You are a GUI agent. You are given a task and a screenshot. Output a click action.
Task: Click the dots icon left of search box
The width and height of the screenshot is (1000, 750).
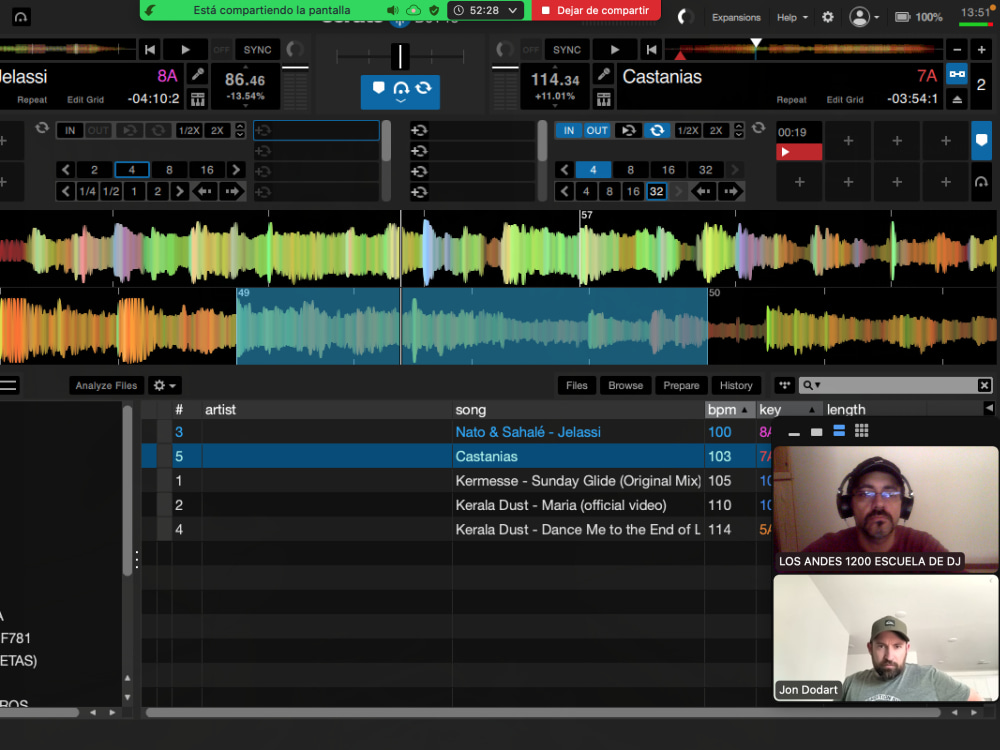coord(784,385)
